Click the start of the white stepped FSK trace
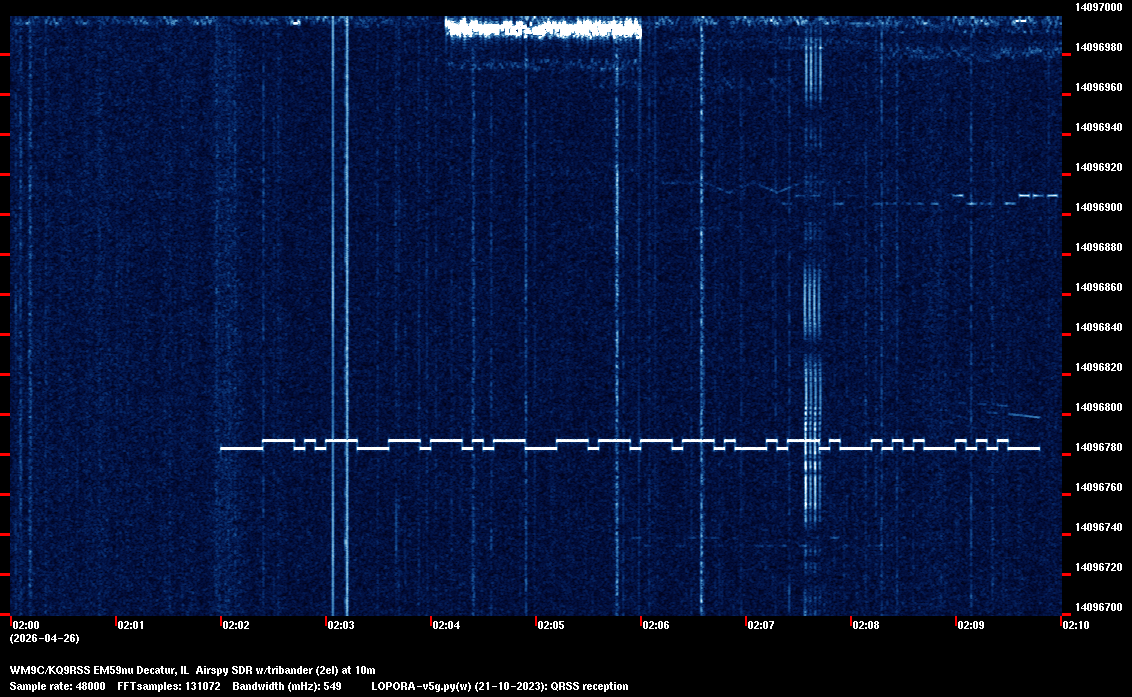 [223, 448]
